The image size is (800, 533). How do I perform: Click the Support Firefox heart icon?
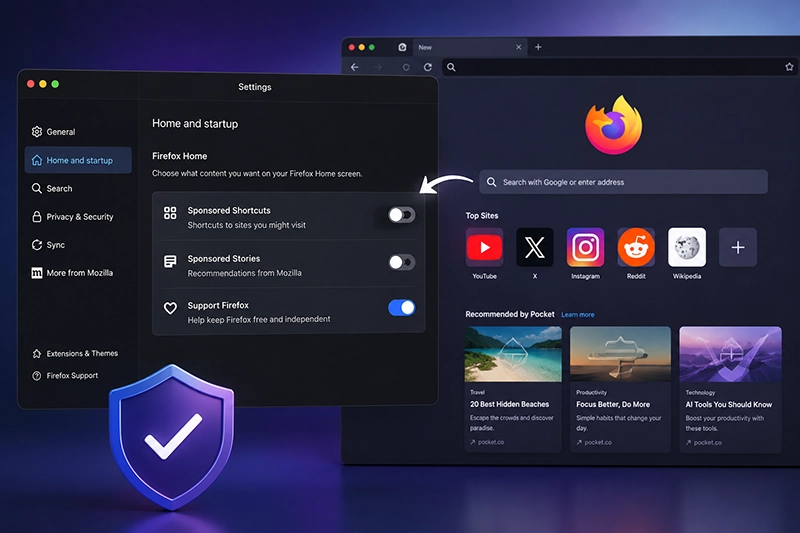[x=170, y=308]
